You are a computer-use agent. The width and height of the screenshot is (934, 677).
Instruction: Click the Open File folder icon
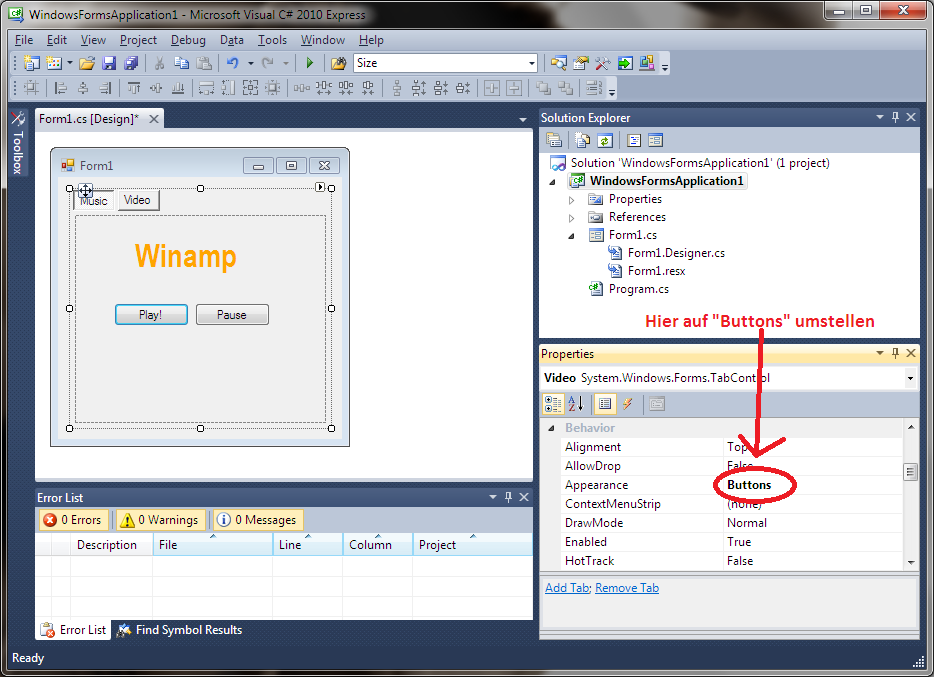click(87, 63)
